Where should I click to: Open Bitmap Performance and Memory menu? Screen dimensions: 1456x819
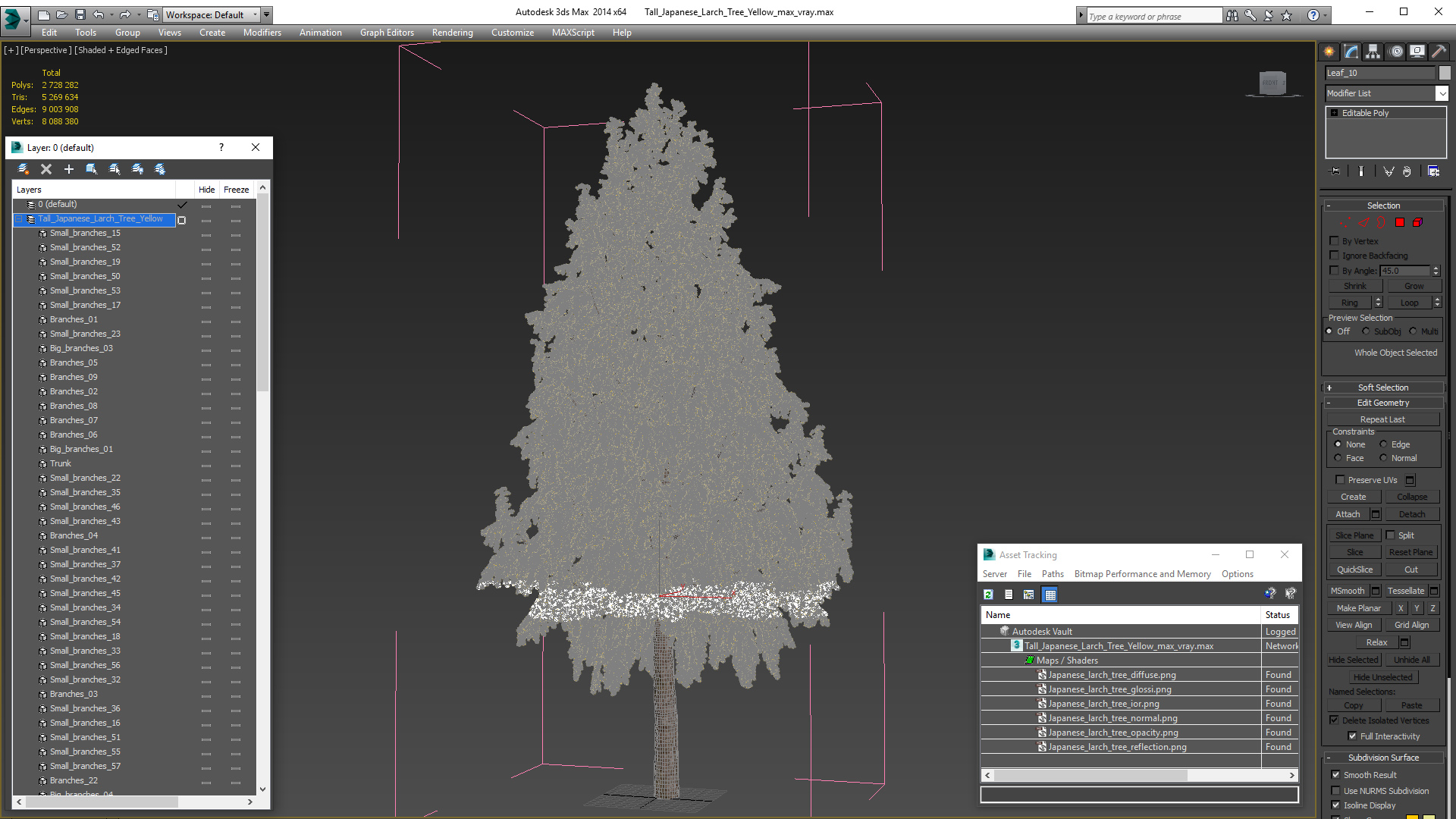point(1142,574)
